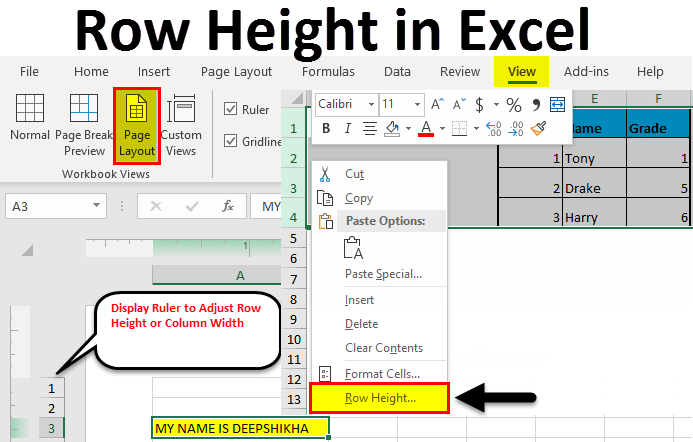Open the Data tab
Image resolution: width=693 pixels, height=442 pixels.
coord(397,72)
